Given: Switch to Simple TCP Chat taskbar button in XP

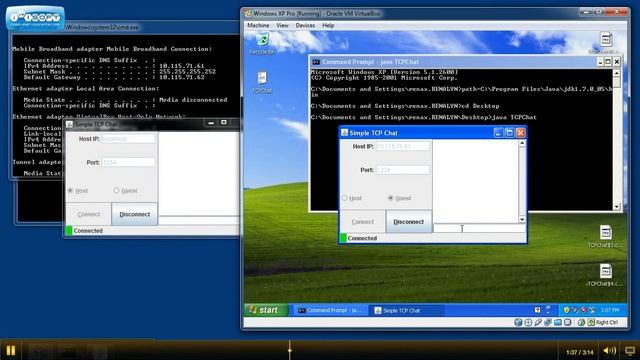Looking at the screenshot, I should pyautogui.click(x=407, y=310).
